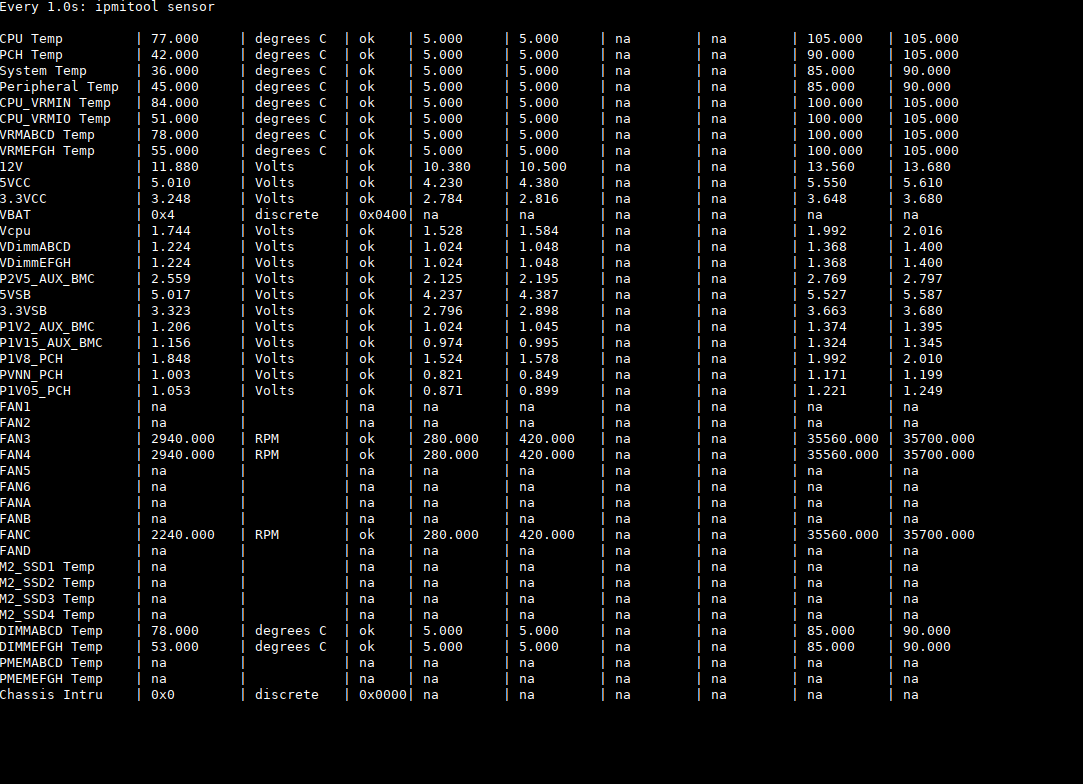Viewport: 1083px width, 784px height.
Task: Select the 11.880 reading for 12V
Action: [175, 167]
